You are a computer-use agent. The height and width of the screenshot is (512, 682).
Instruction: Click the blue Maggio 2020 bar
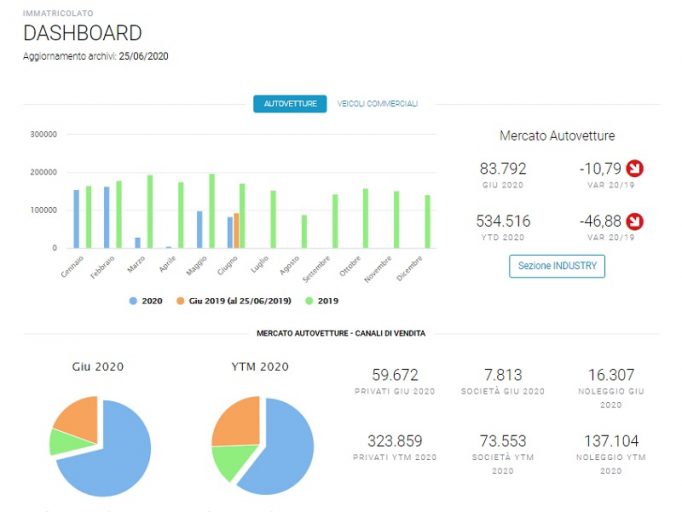[x=200, y=230]
